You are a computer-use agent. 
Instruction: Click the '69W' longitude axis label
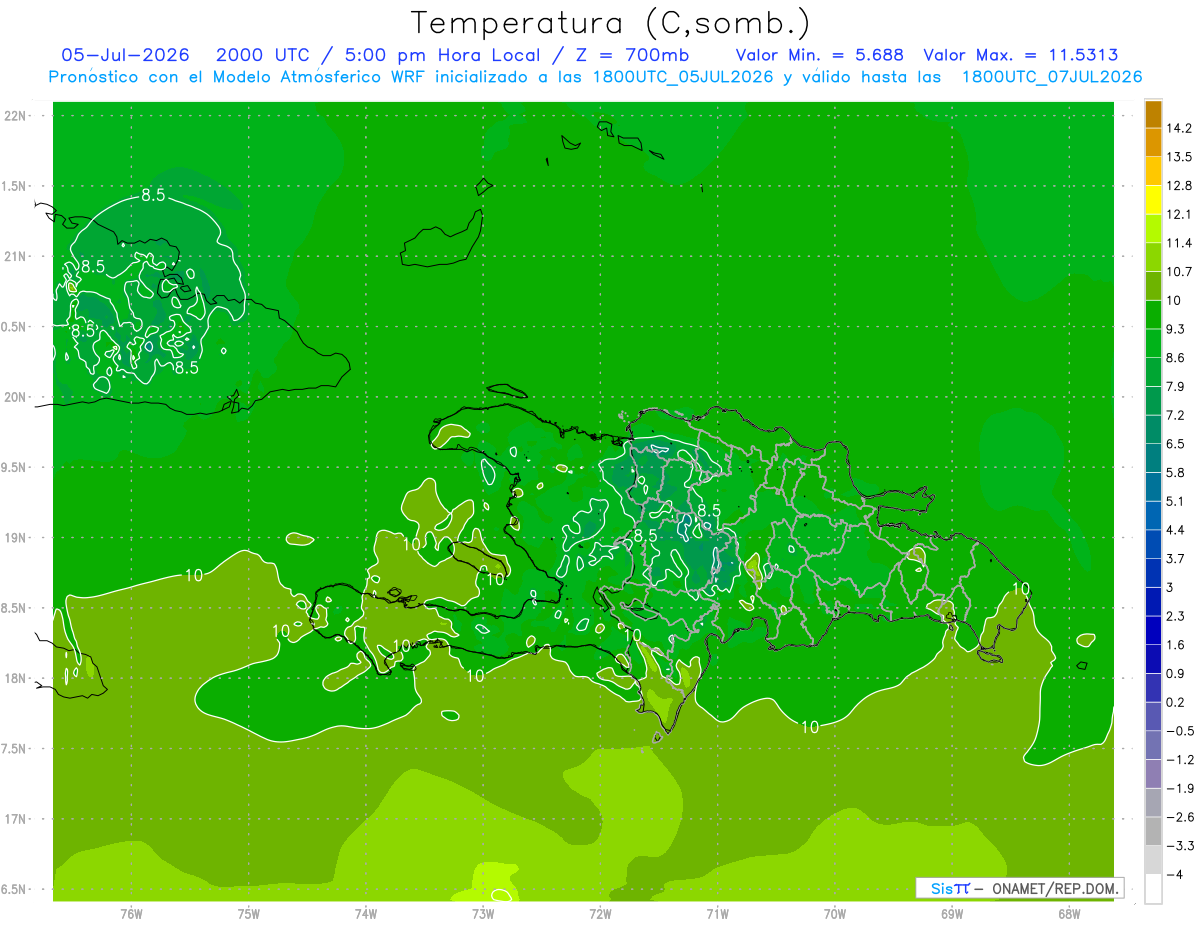click(952, 913)
